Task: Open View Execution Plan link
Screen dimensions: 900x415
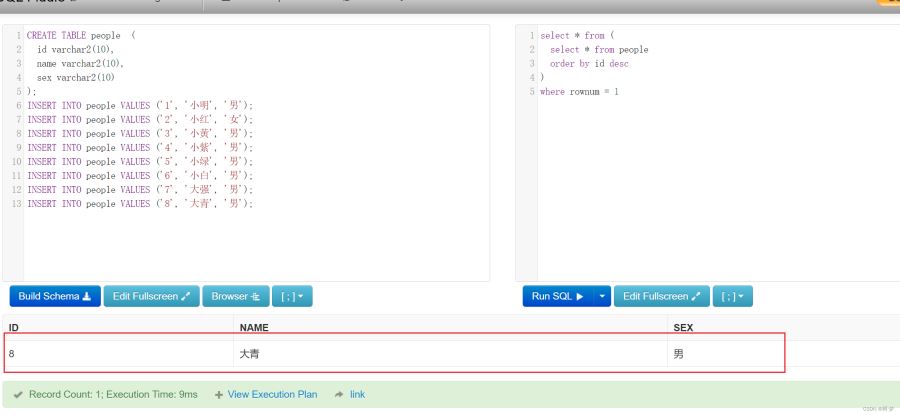Action: (272, 394)
